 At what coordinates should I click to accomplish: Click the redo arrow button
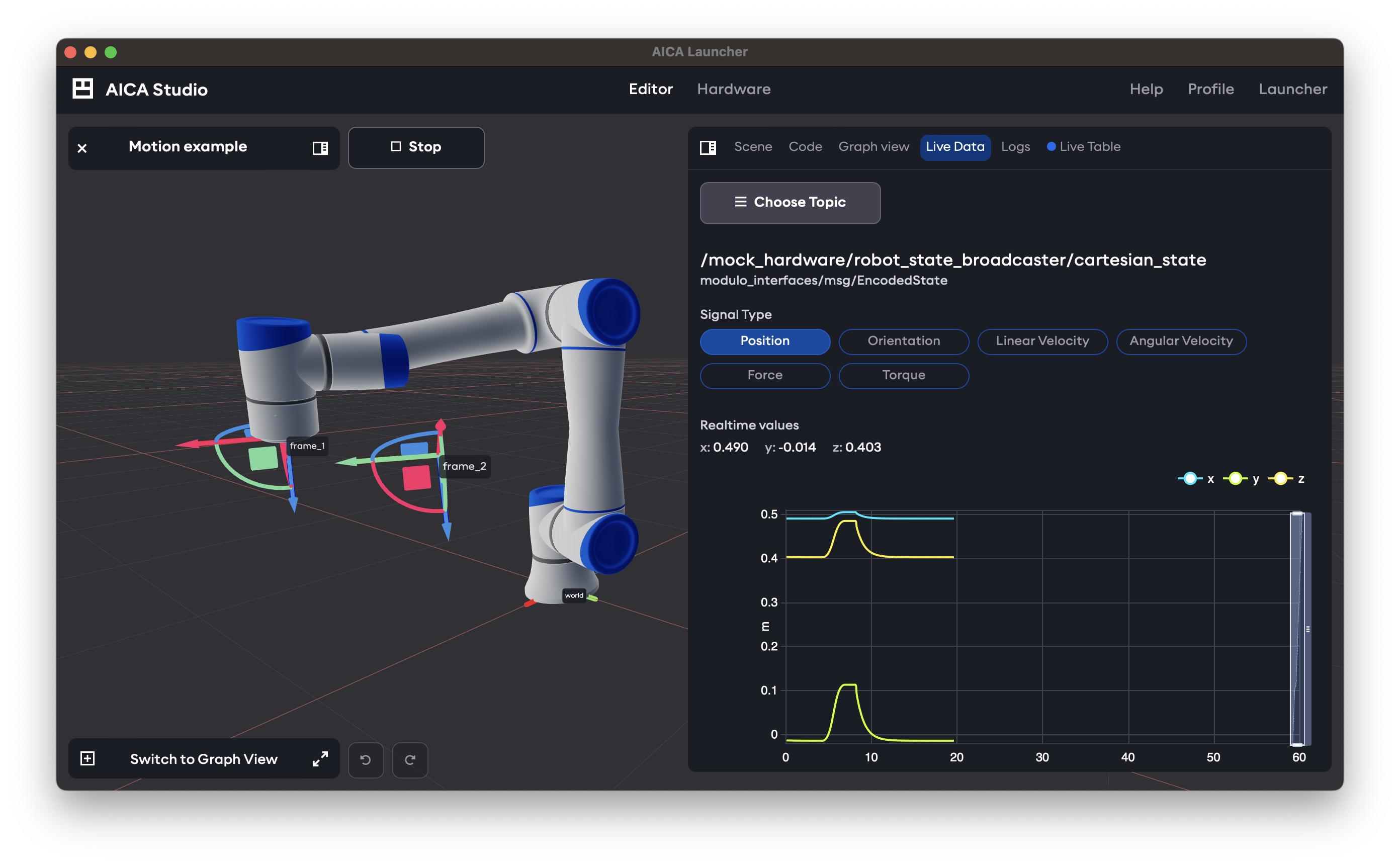pos(410,760)
